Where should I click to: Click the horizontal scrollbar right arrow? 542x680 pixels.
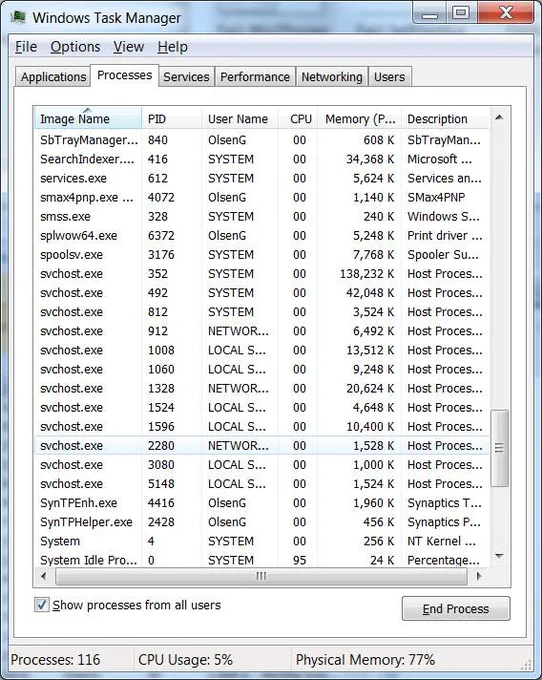[x=478, y=576]
